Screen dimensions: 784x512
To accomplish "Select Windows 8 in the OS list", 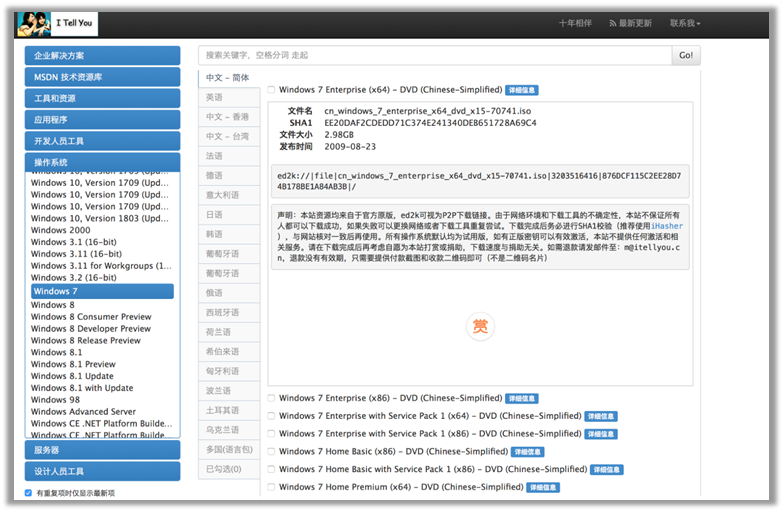I will point(52,305).
